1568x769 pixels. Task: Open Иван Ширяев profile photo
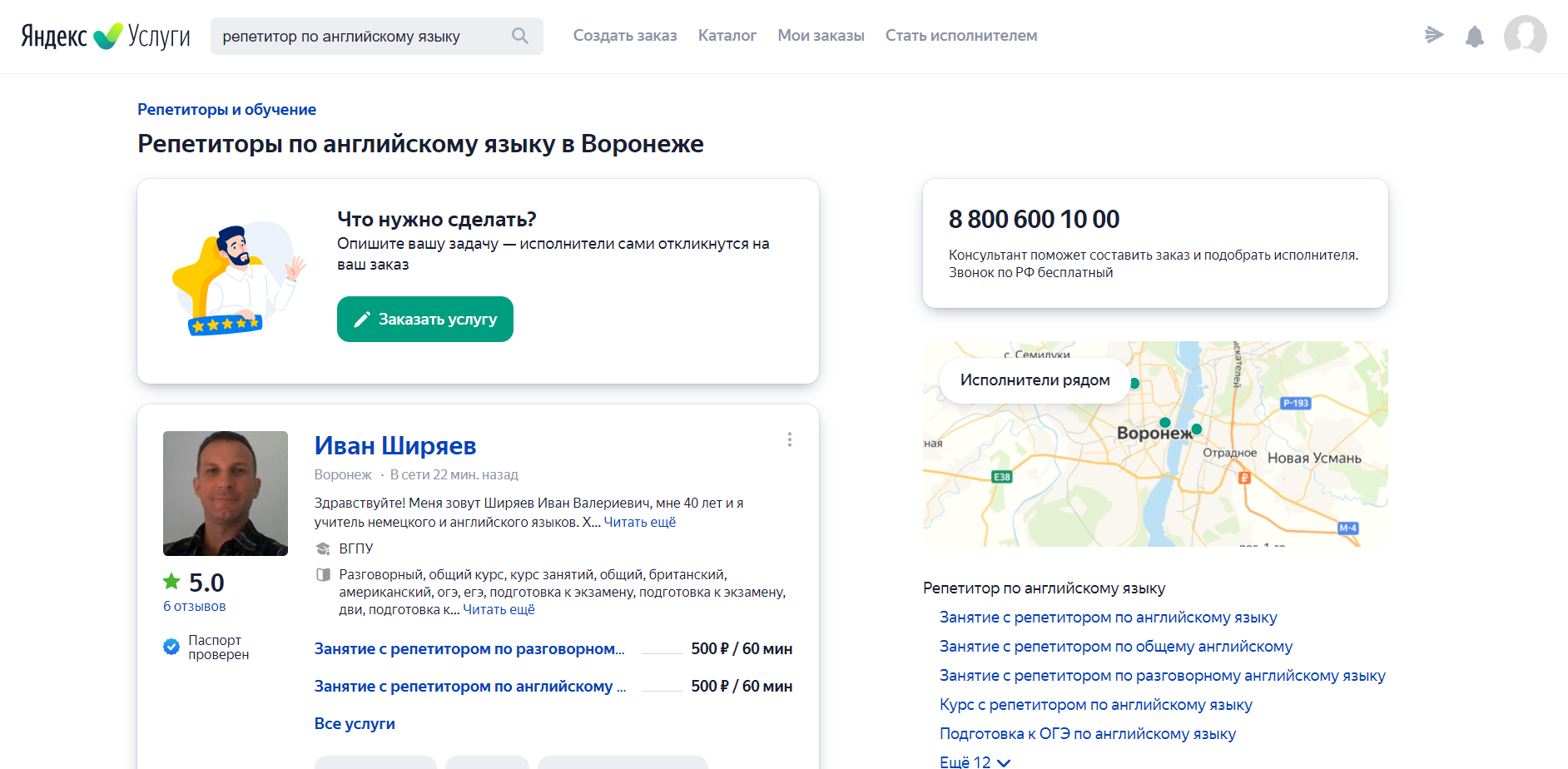226,493
